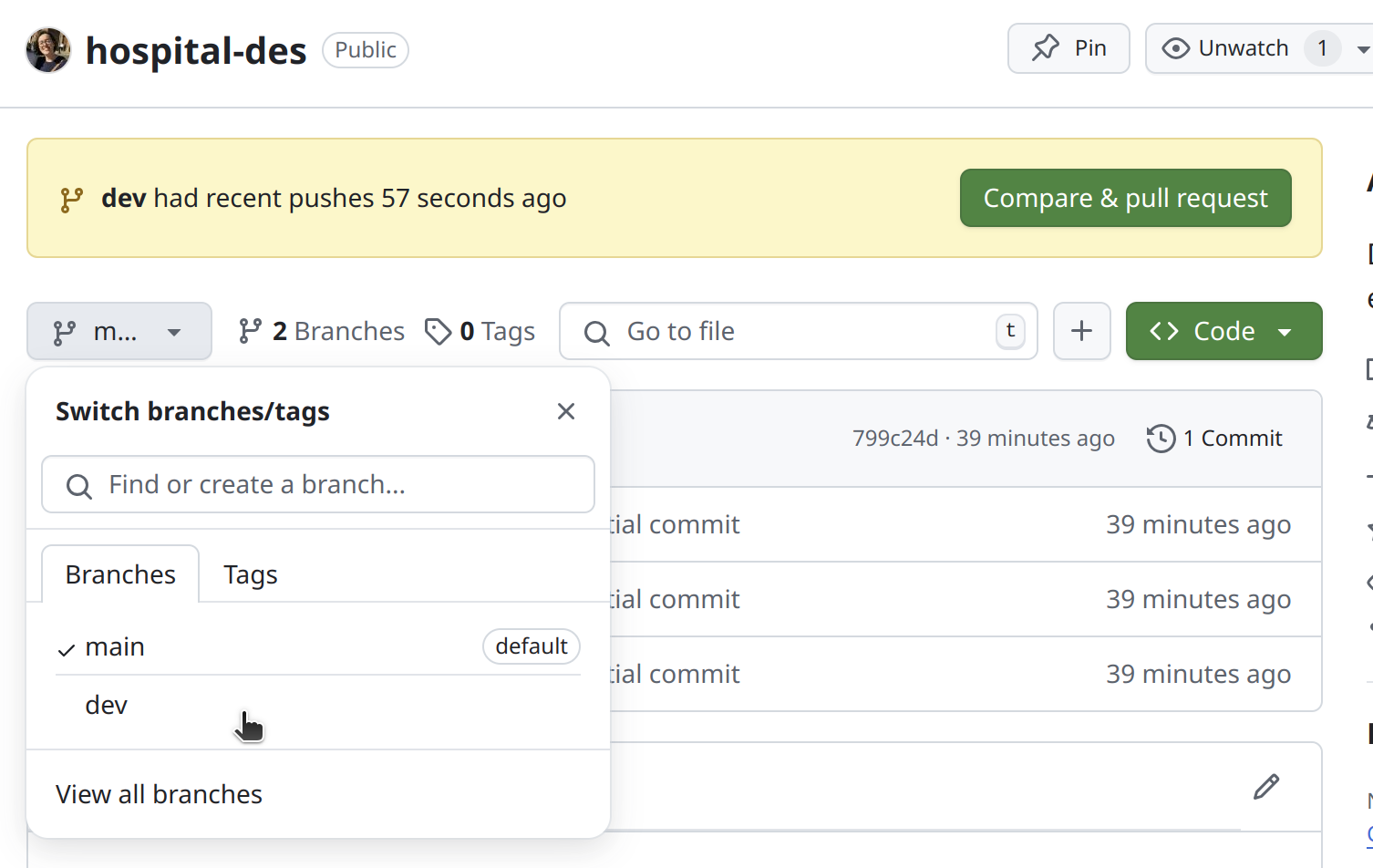
Task: Switch to the Tags tab
Action: pos(251,574)
